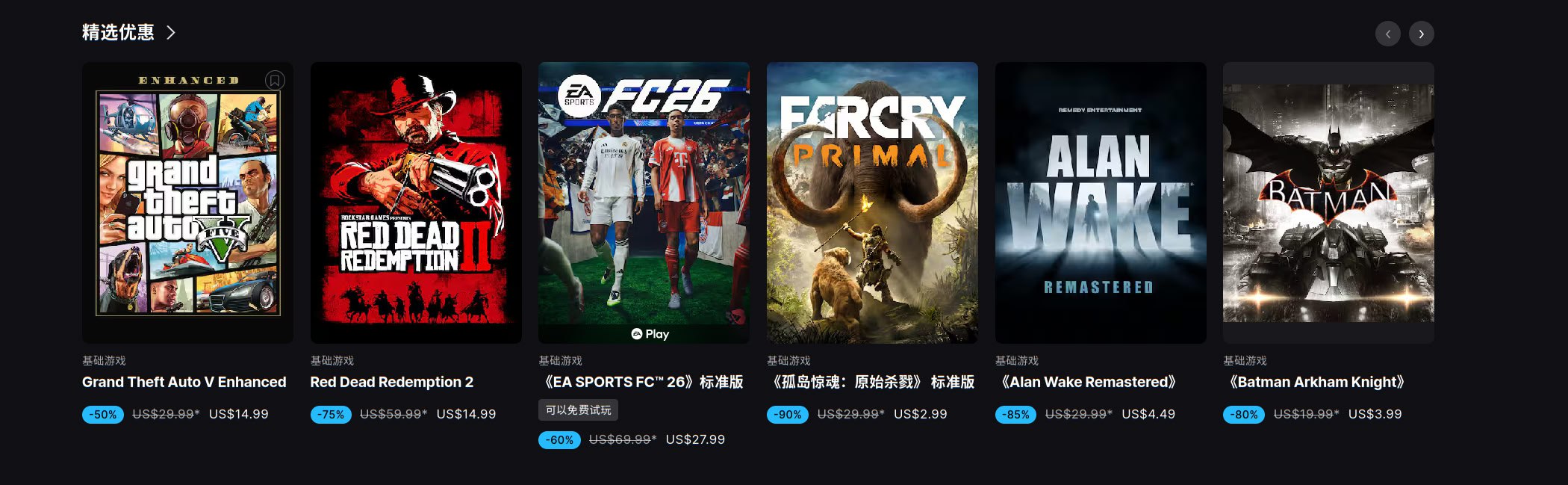
Task: Expand the 精选优惠 section chevron
Action: [171, 32]
